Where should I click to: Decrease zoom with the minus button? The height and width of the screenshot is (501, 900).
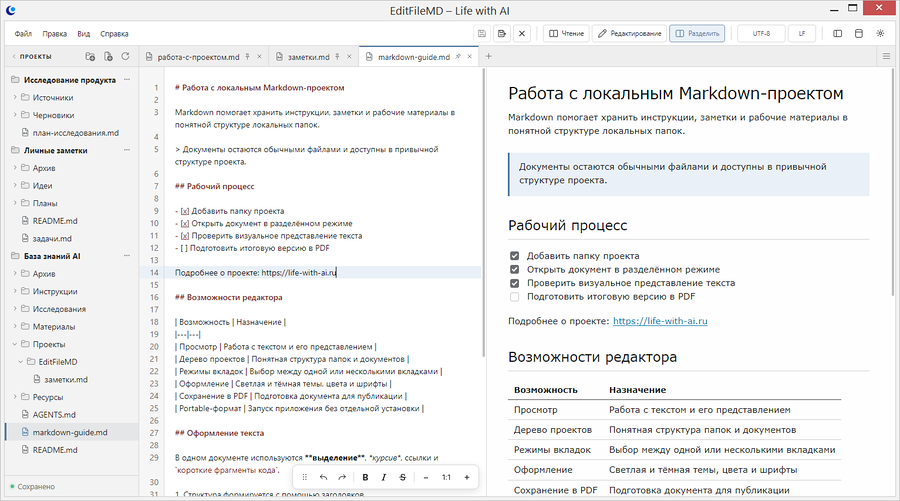tap(426, 477)
